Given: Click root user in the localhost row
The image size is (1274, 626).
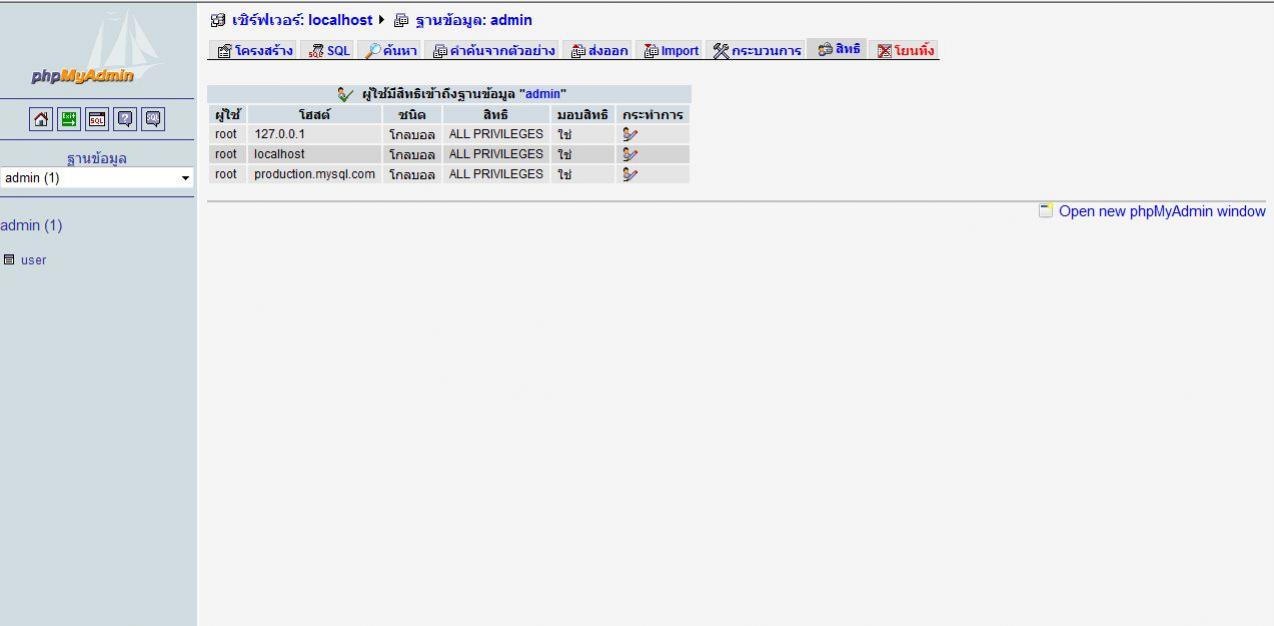Looking at the screenshot, I should pyautogui.click(x=226, y=154).
